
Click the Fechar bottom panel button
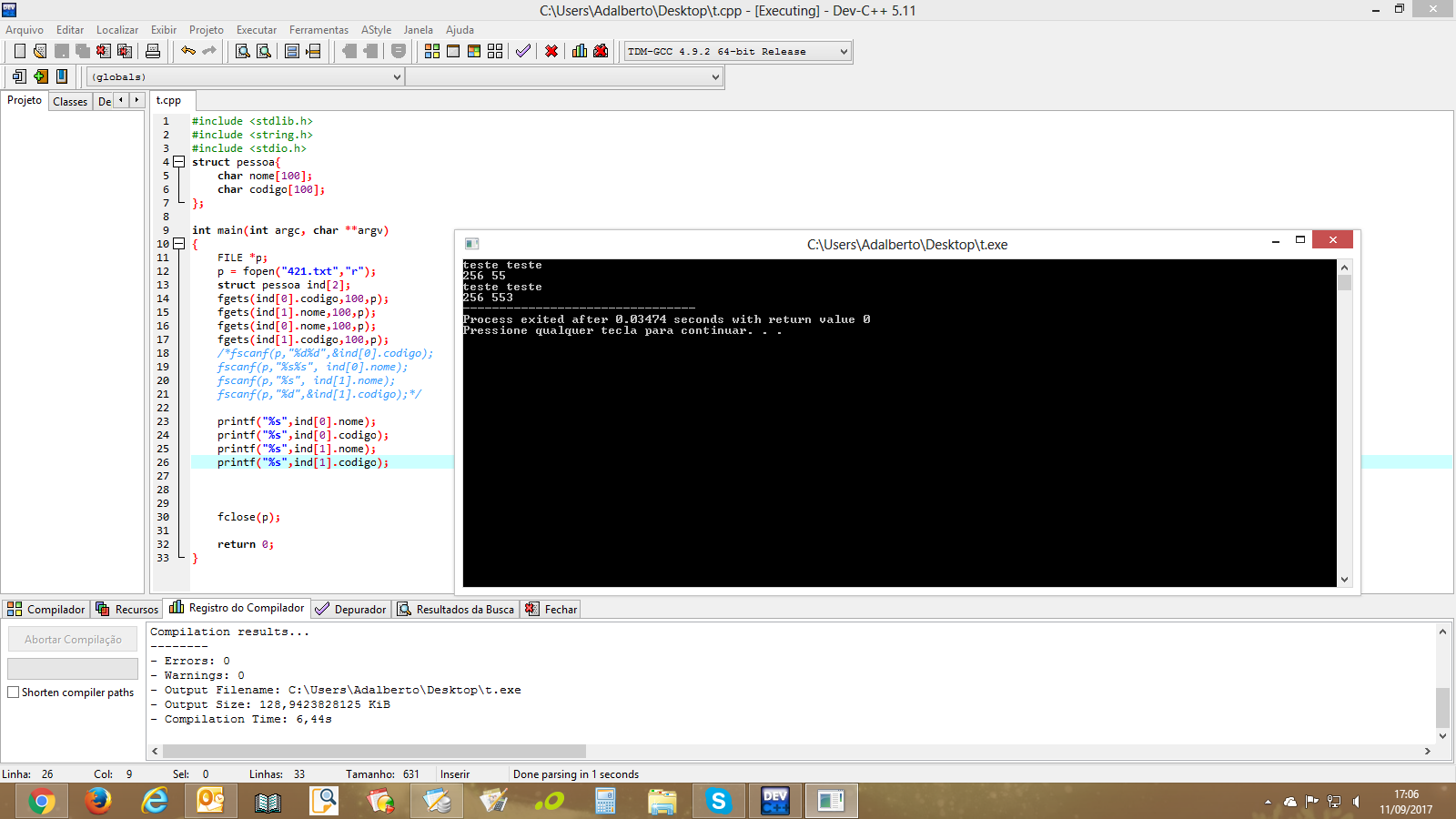(551, 609)
